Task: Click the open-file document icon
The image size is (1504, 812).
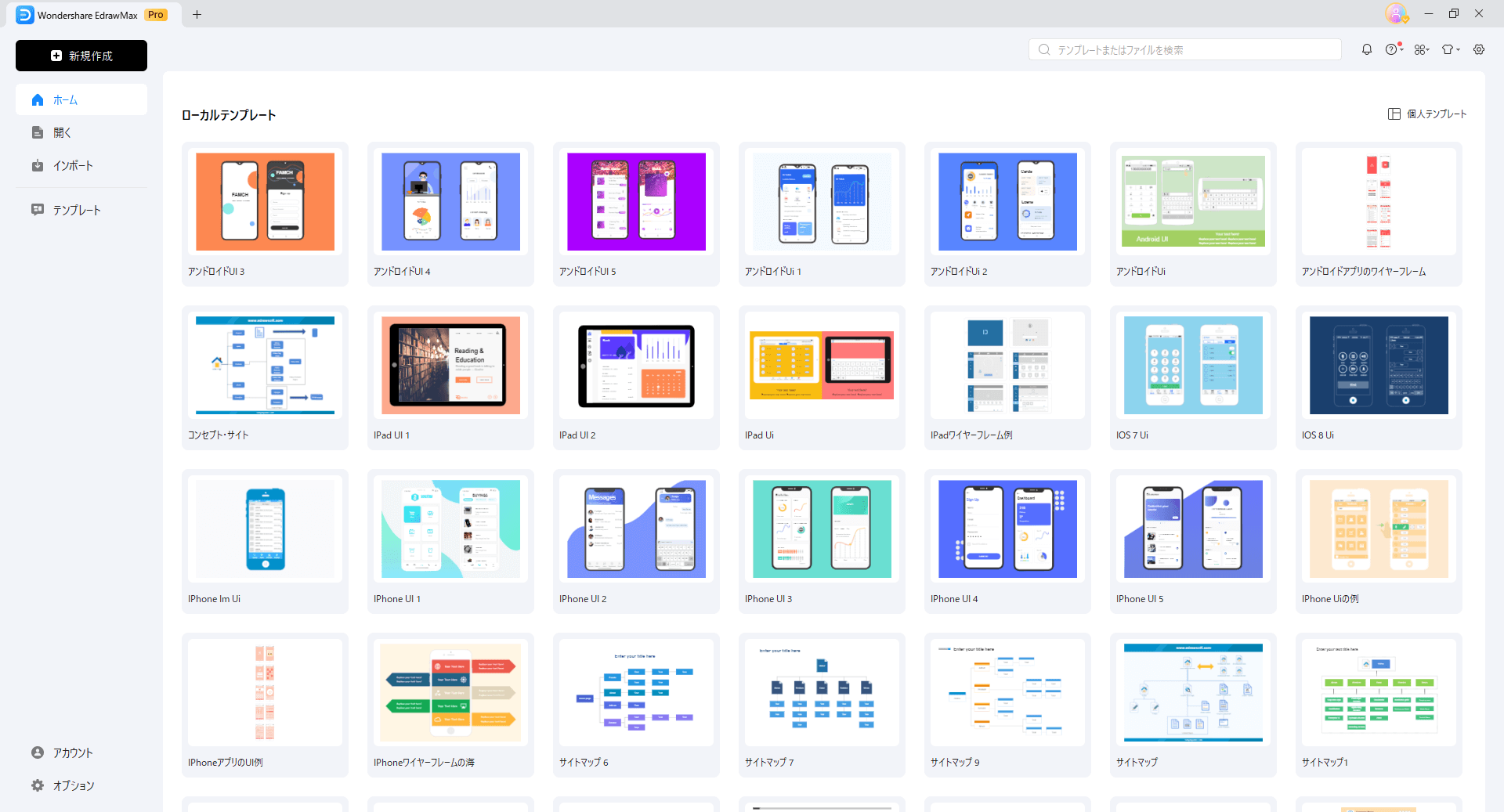Action: (38, 133)
